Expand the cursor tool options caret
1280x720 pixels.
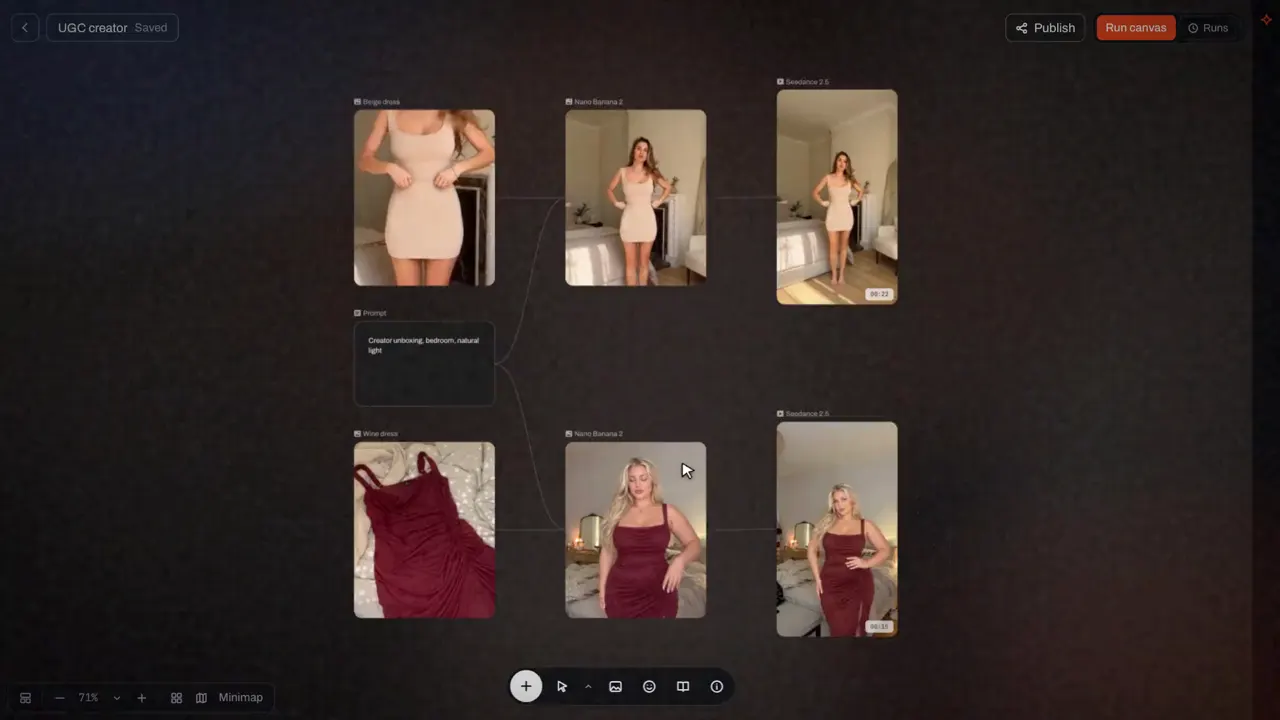[x=588, y=687]
